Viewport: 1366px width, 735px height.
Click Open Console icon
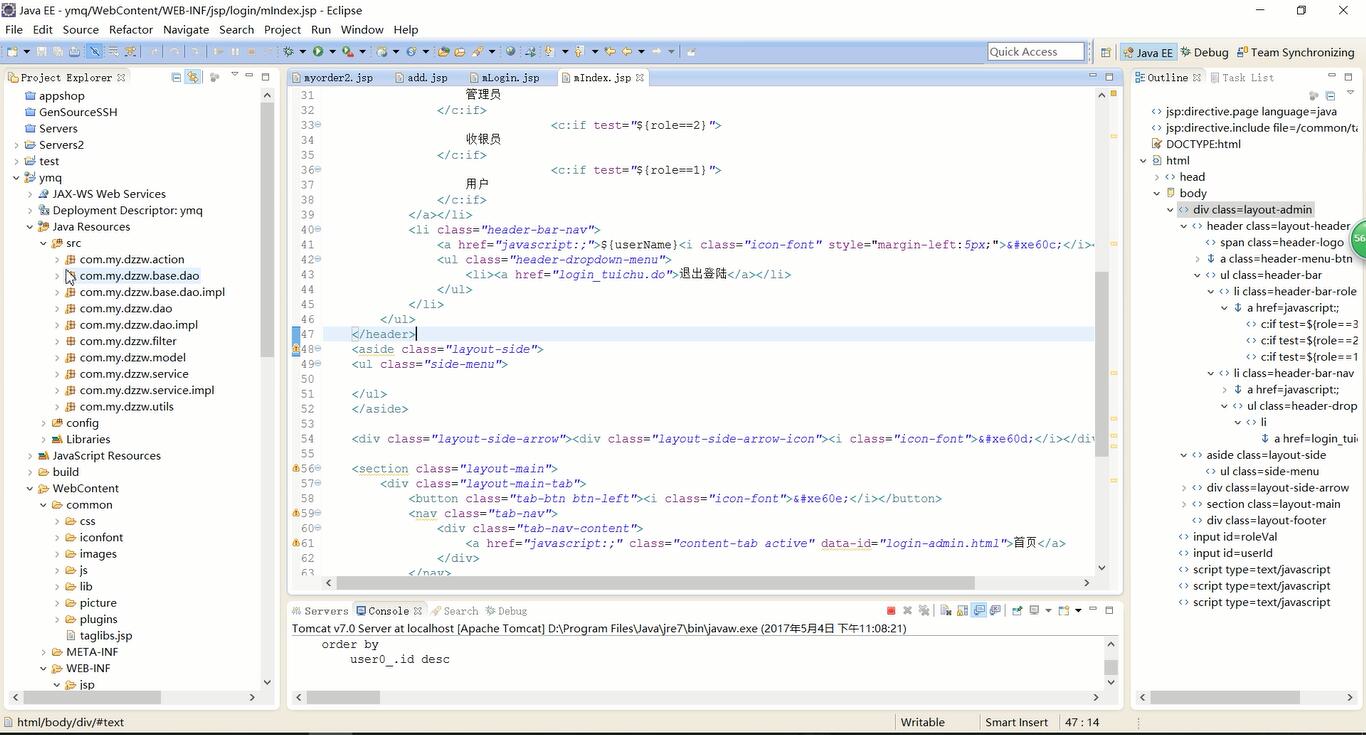(1064, 610)
